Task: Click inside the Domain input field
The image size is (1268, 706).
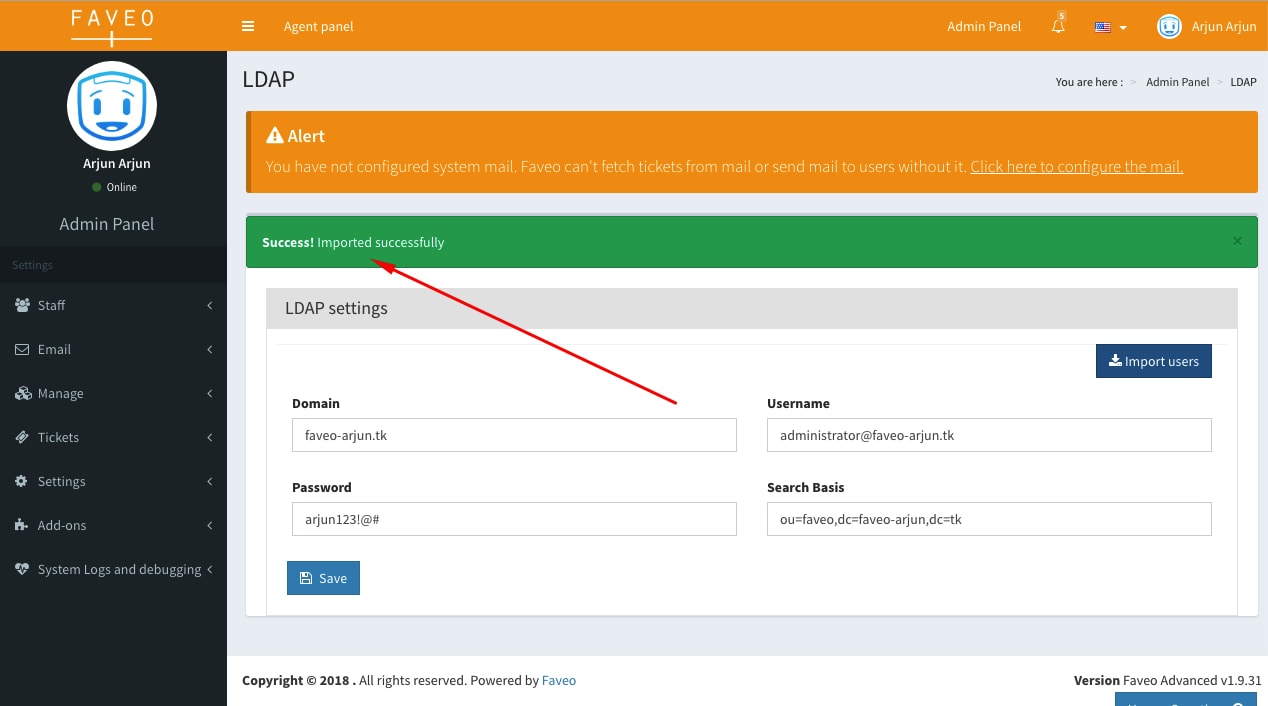Action: pyautogui.click(x=513, y=435)
